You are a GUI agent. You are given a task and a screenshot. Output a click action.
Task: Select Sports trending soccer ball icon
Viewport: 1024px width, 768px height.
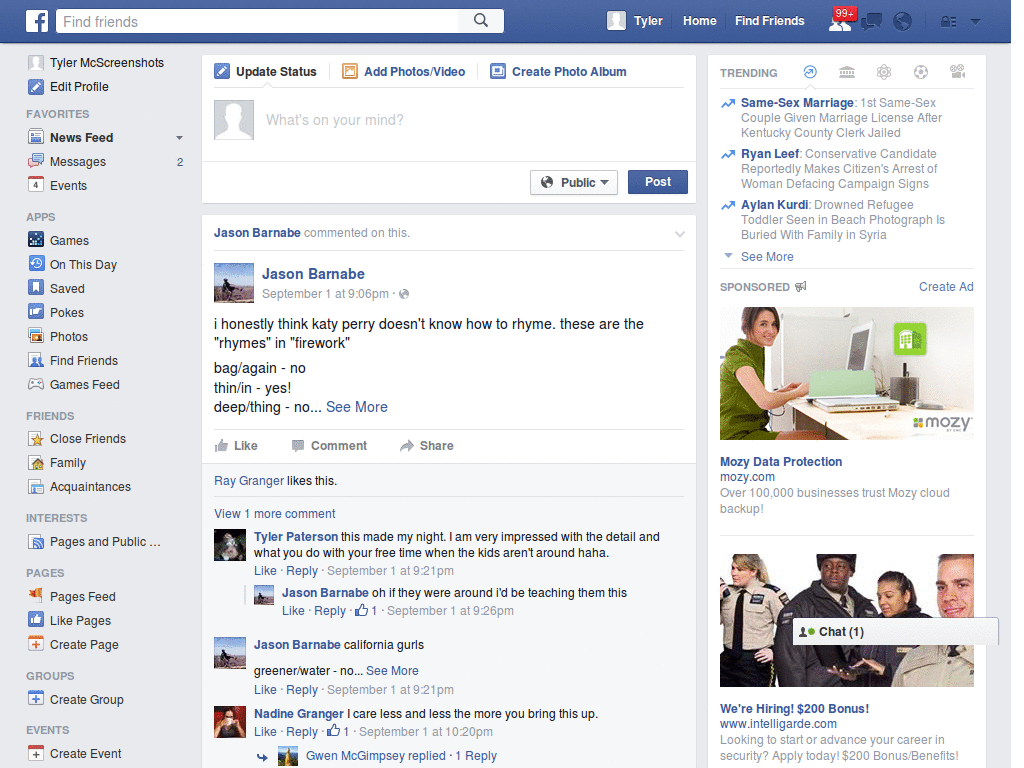921,72
